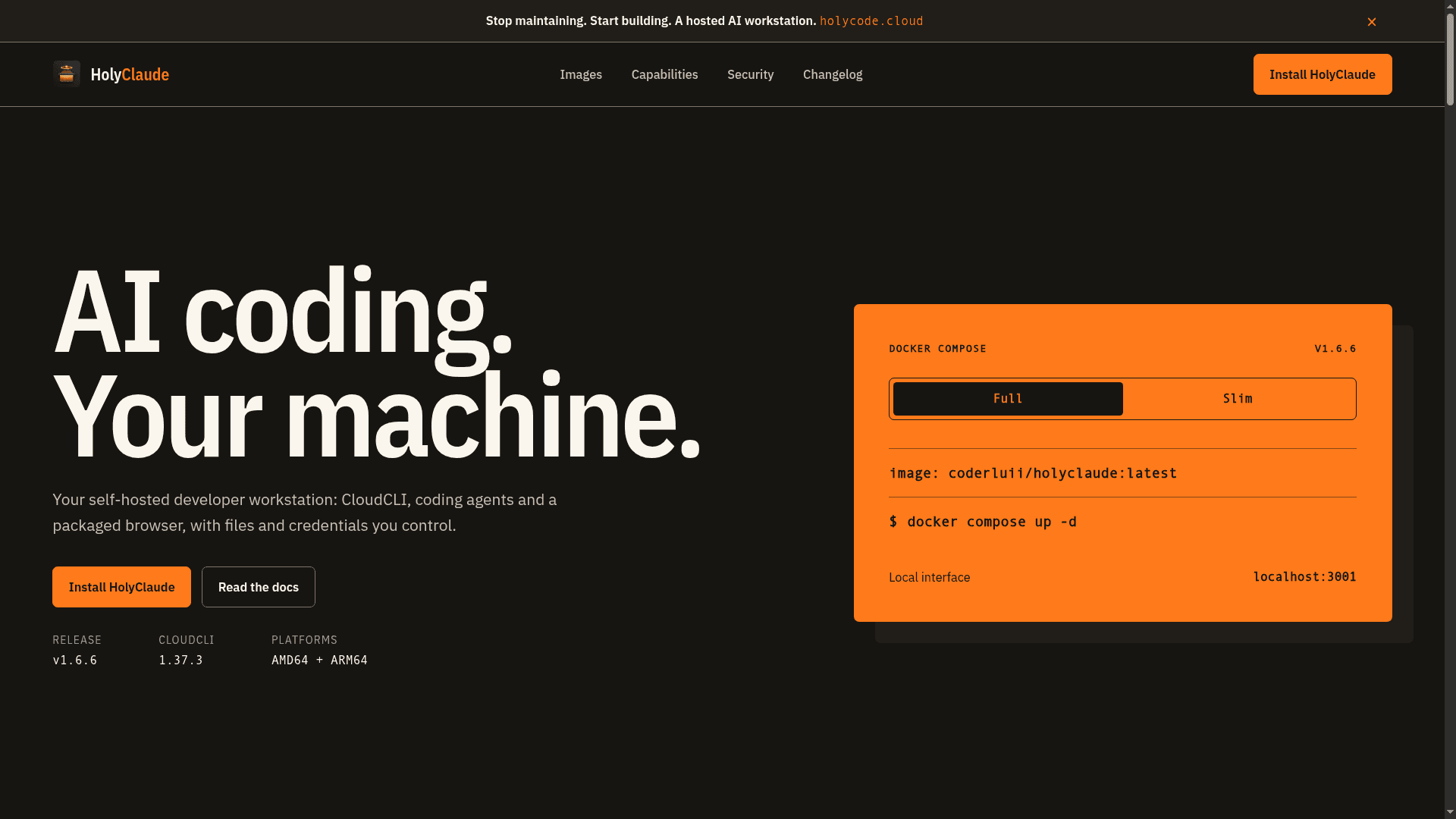Click the AMD64 + ARM64 platforms text
The height and width of the screenshot is (819, 1456).
click(x=319, y=661)
